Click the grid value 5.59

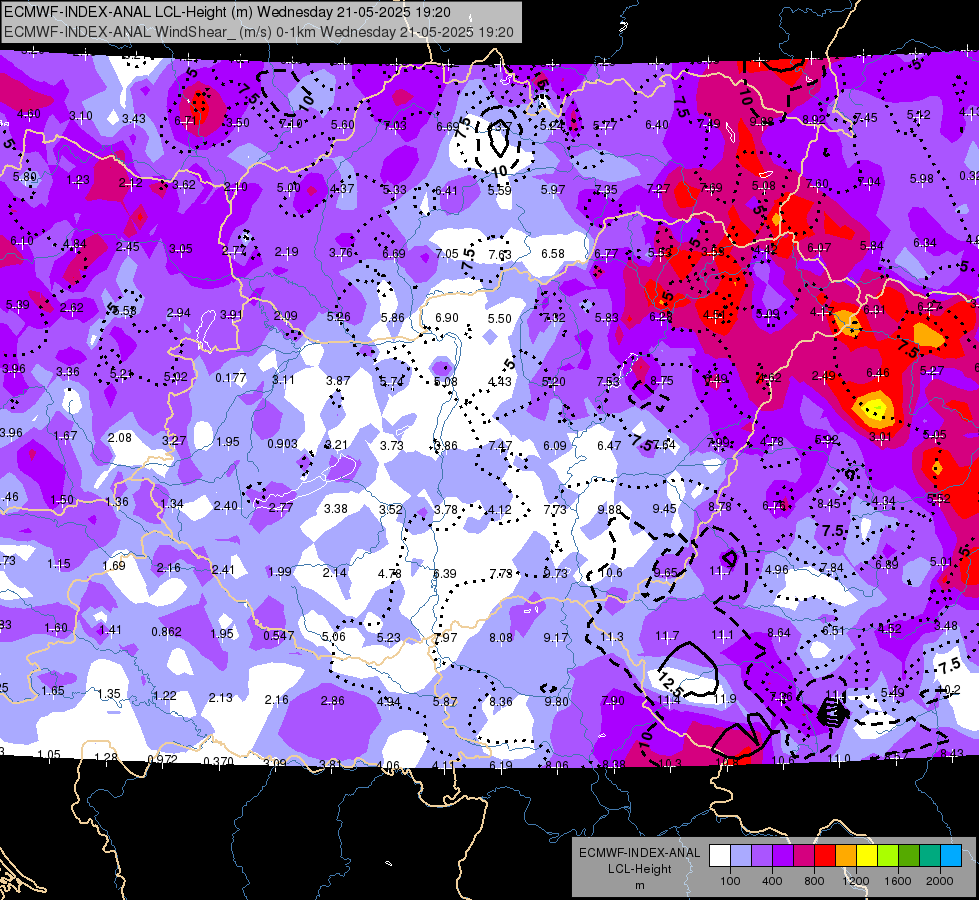pos(499,190)
